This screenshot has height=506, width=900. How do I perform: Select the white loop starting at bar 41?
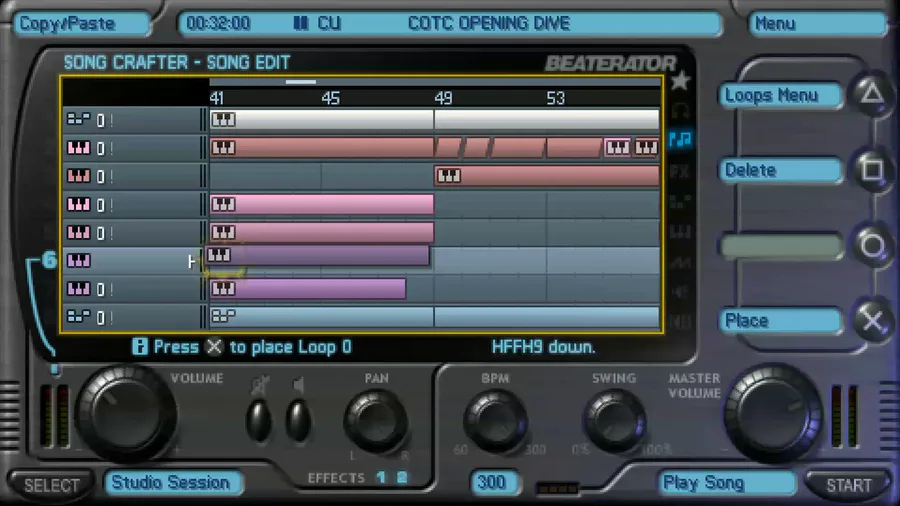pos(321,119)
